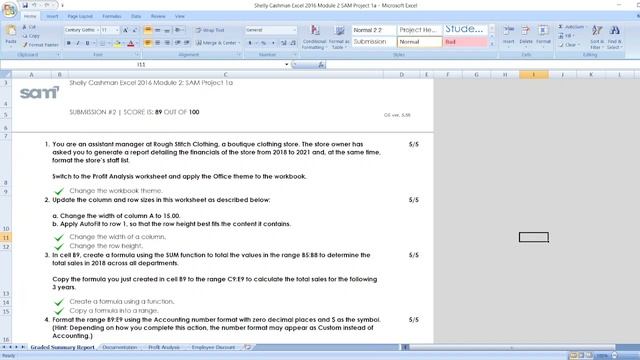Image resolution: width=640 pixels, height=360 pixels.
Task: Open the Data ribbon tab
Action: 136,16
